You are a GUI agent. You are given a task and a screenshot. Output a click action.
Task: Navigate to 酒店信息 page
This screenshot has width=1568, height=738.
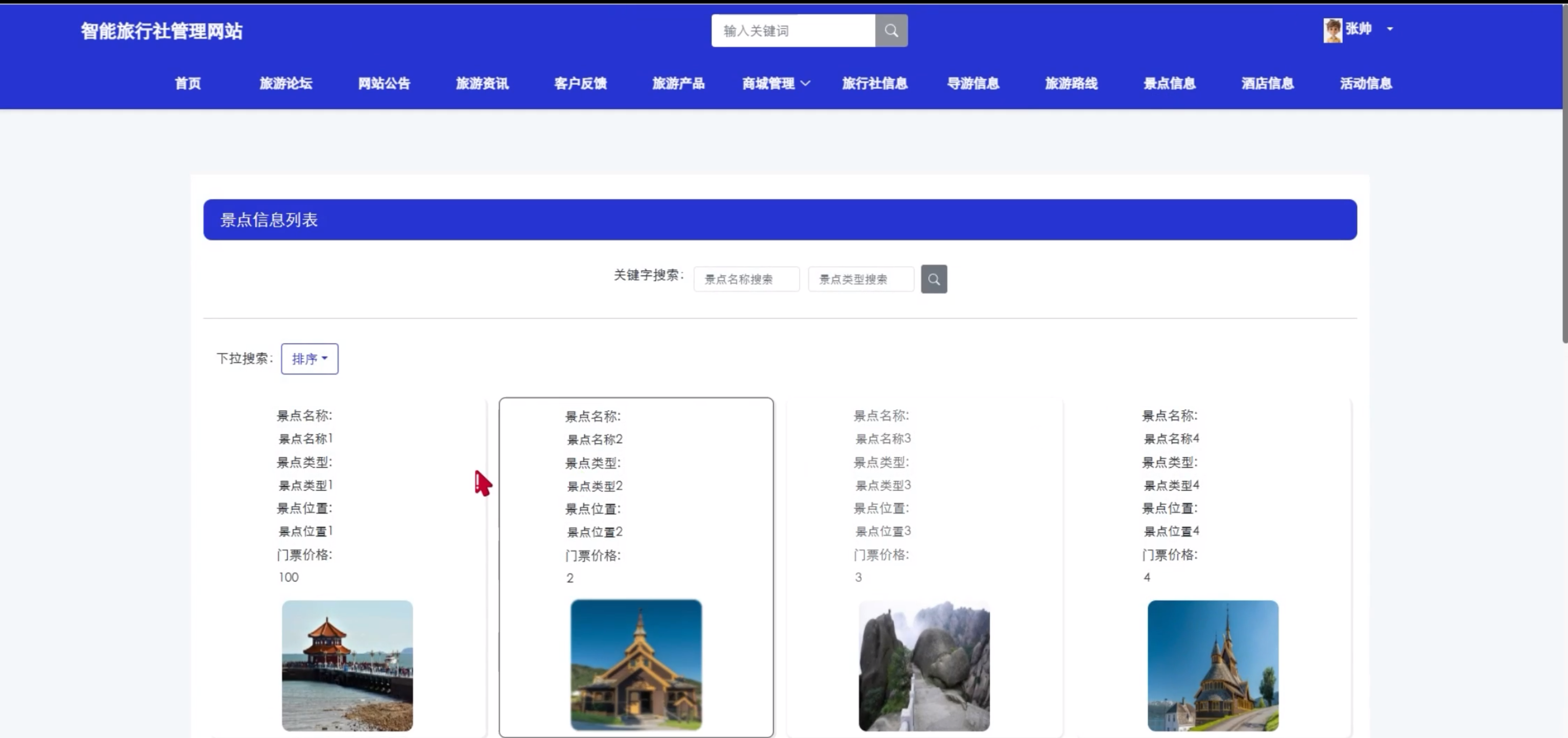pos(1267,83)
